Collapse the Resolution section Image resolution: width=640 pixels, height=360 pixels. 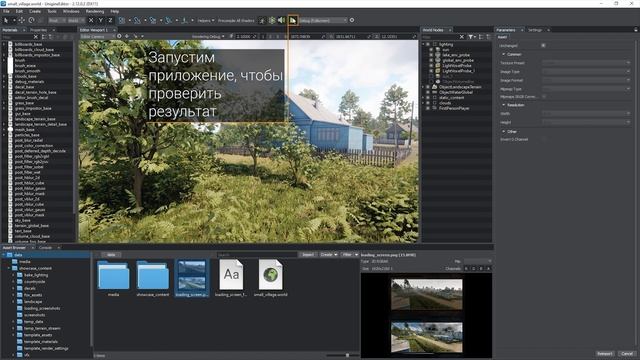[x=504, y=105]
